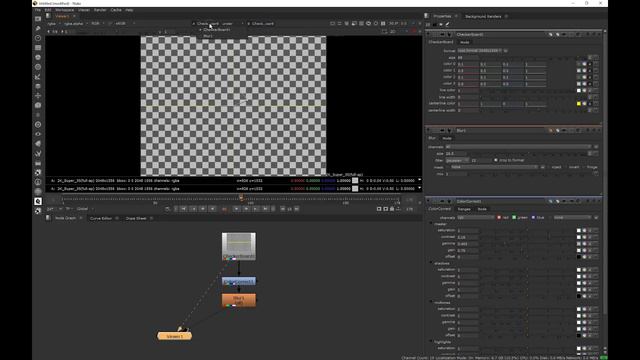Open the Blur filter gaussian dropdown
This screenshot has height=360, width=640.
click(x=457, y=160)
